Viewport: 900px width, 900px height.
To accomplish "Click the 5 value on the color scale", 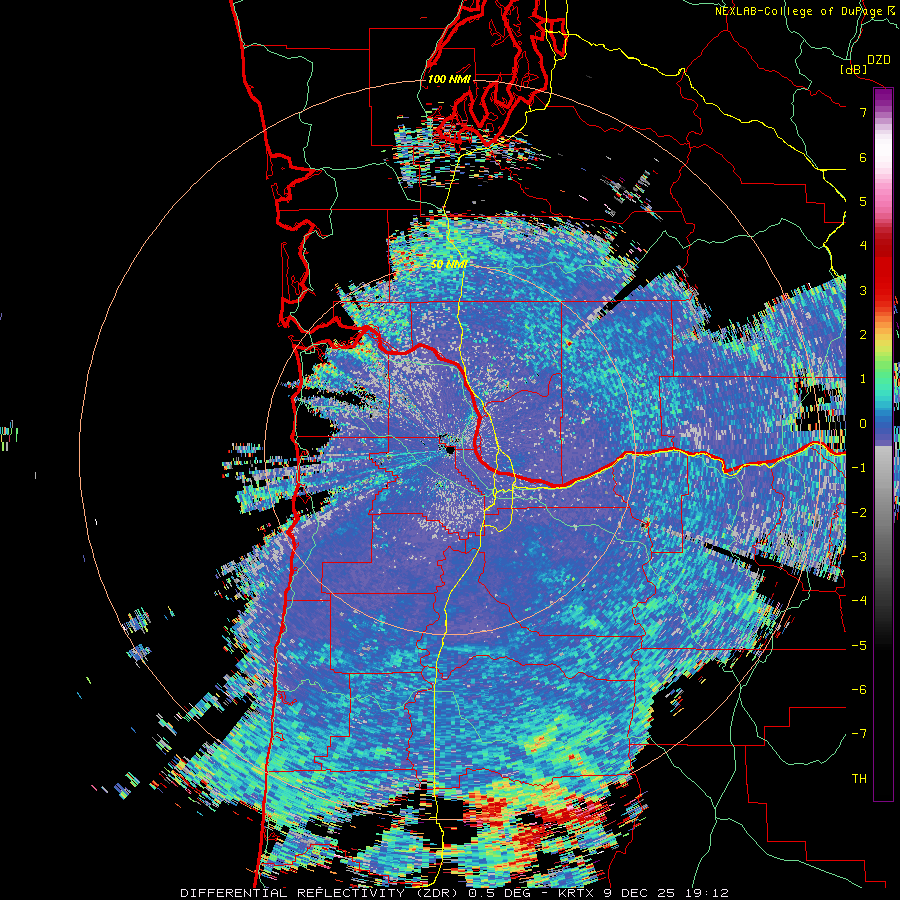I will tap(863, 201).
